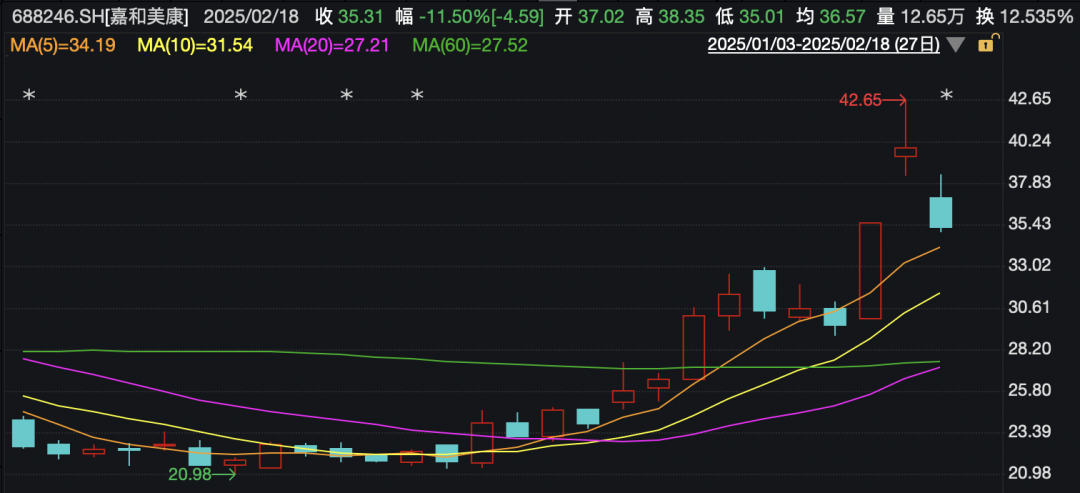Select the MA(60)=27.52 indicator label
Image resolution: width=1080 pixels, height=493 pixels.
(x=470, y=46)
